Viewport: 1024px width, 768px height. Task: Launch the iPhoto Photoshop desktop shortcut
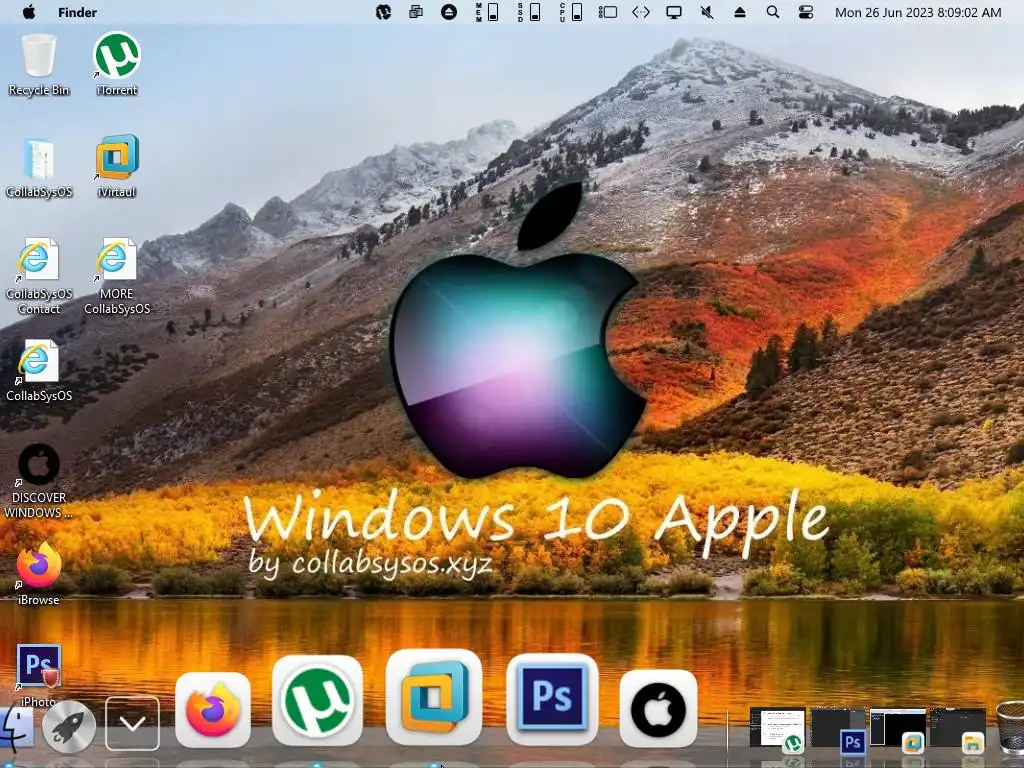(x=39, y=675)
